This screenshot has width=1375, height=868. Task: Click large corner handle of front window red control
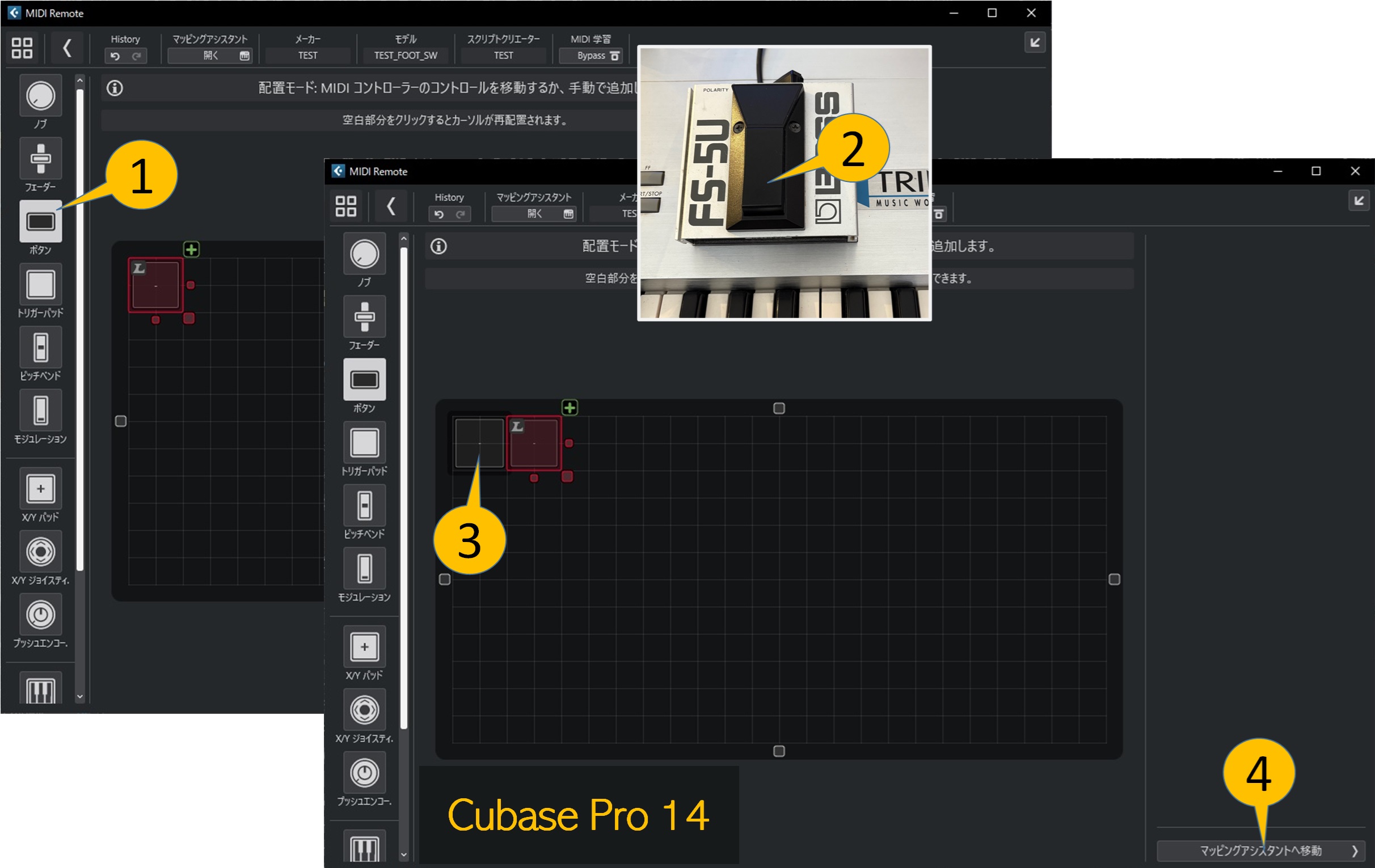pos(567,476)
